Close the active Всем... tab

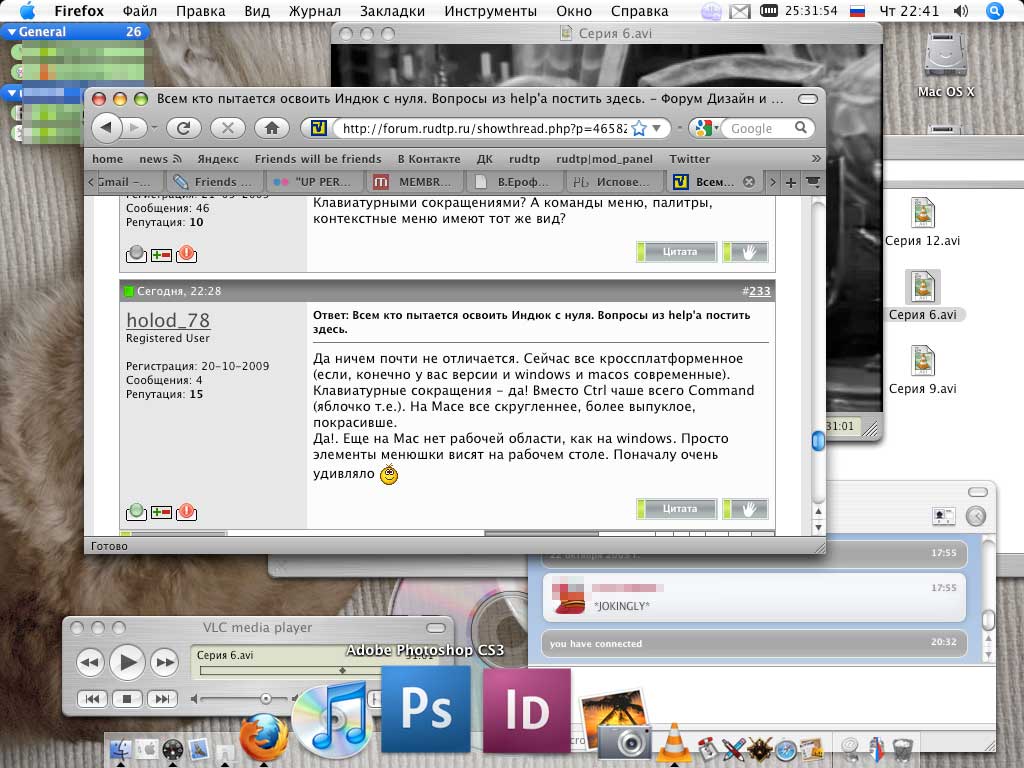click(x=749, y=182)
